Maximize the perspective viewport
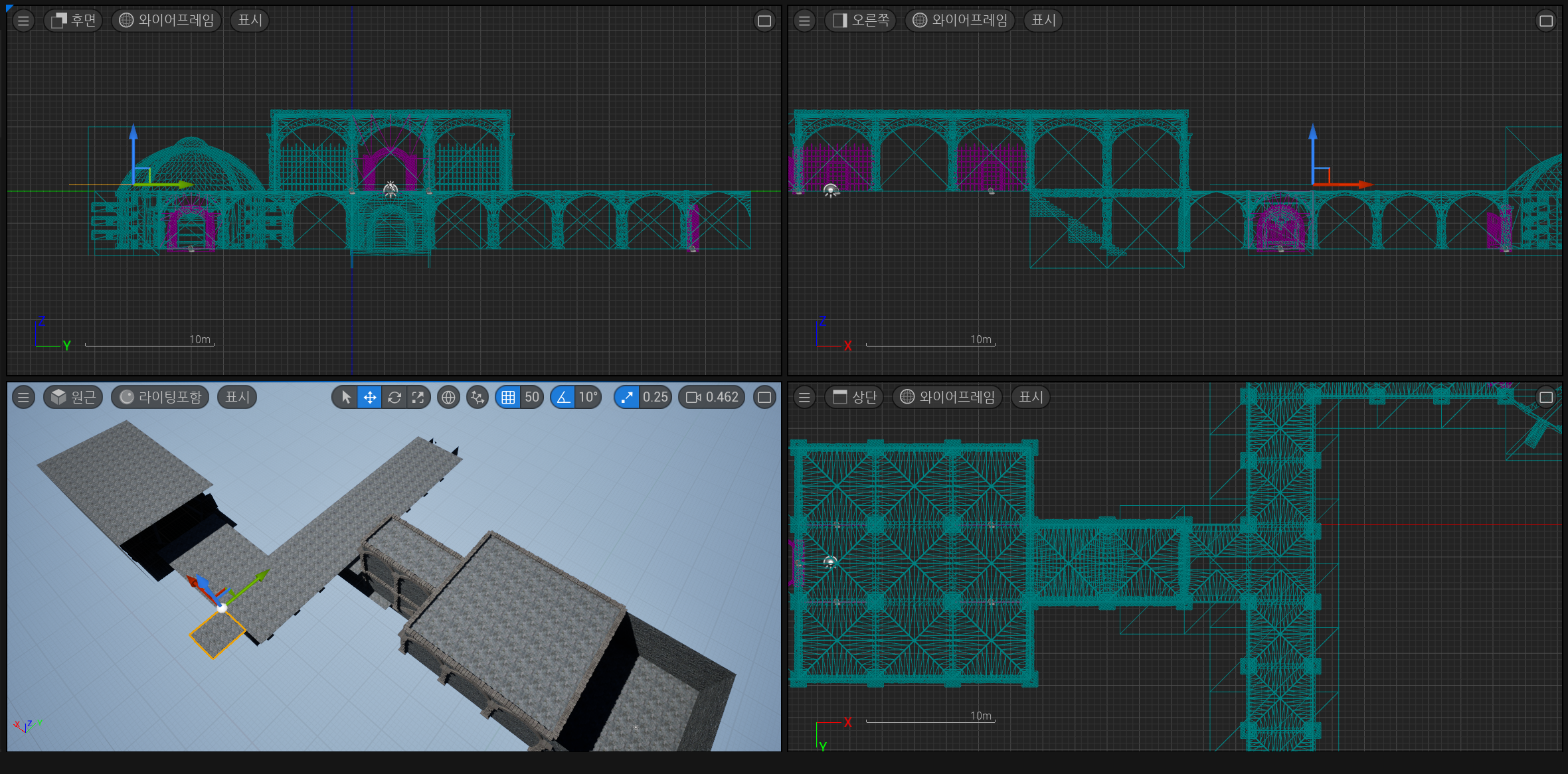The width and height of the screenshot is (1568, 774). [764, 397]
